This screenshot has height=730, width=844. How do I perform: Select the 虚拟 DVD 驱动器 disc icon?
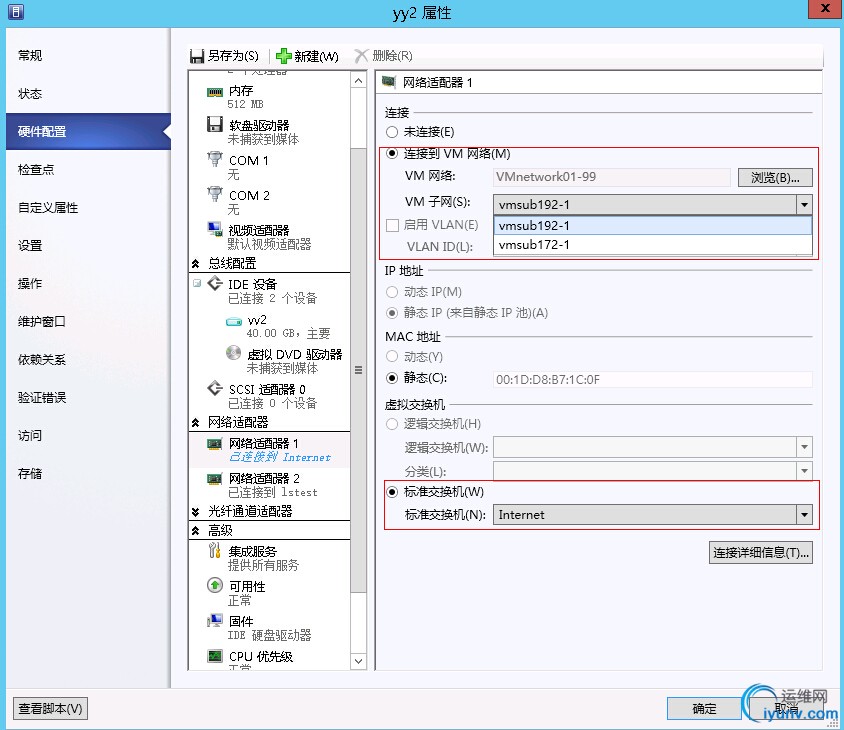[x=233, y=353]
